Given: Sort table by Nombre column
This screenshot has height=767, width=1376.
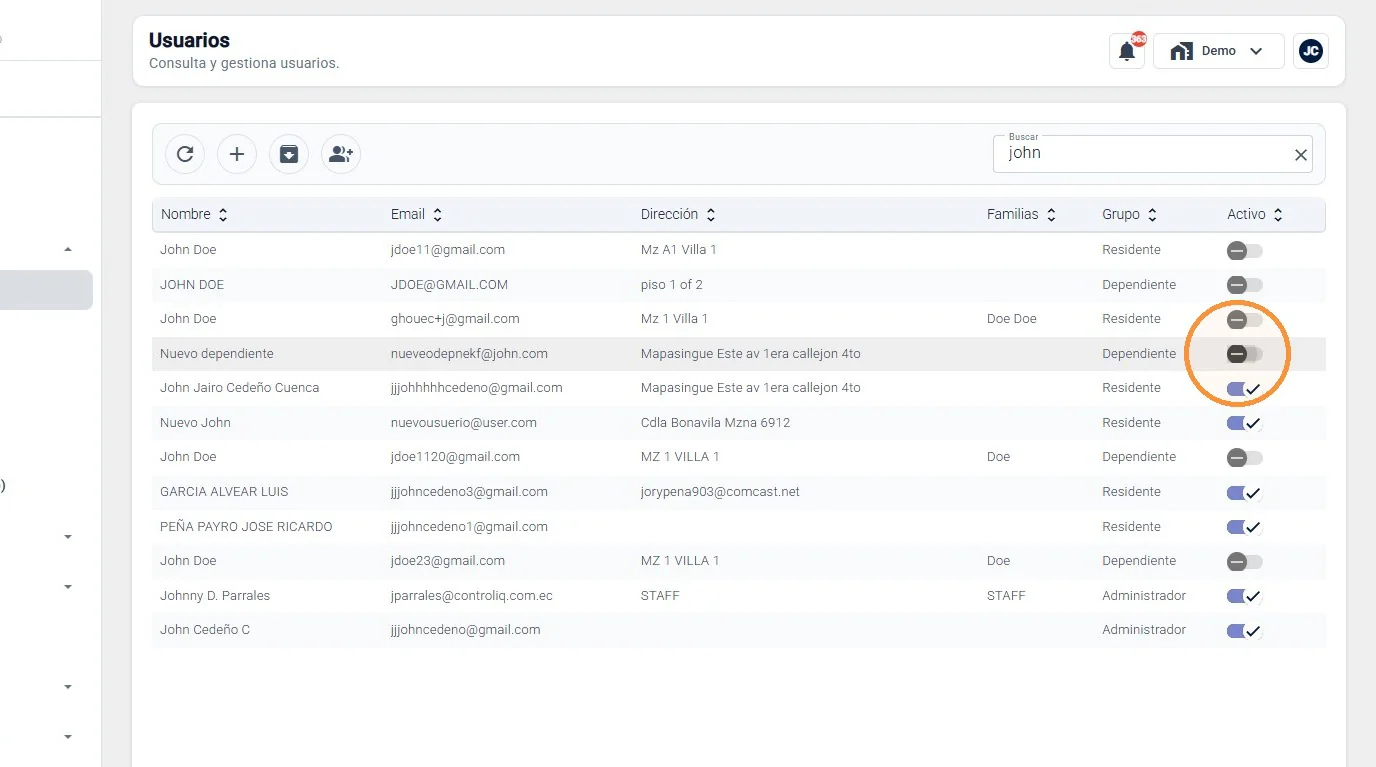Looking at the screenshot, I should point(195,215).
